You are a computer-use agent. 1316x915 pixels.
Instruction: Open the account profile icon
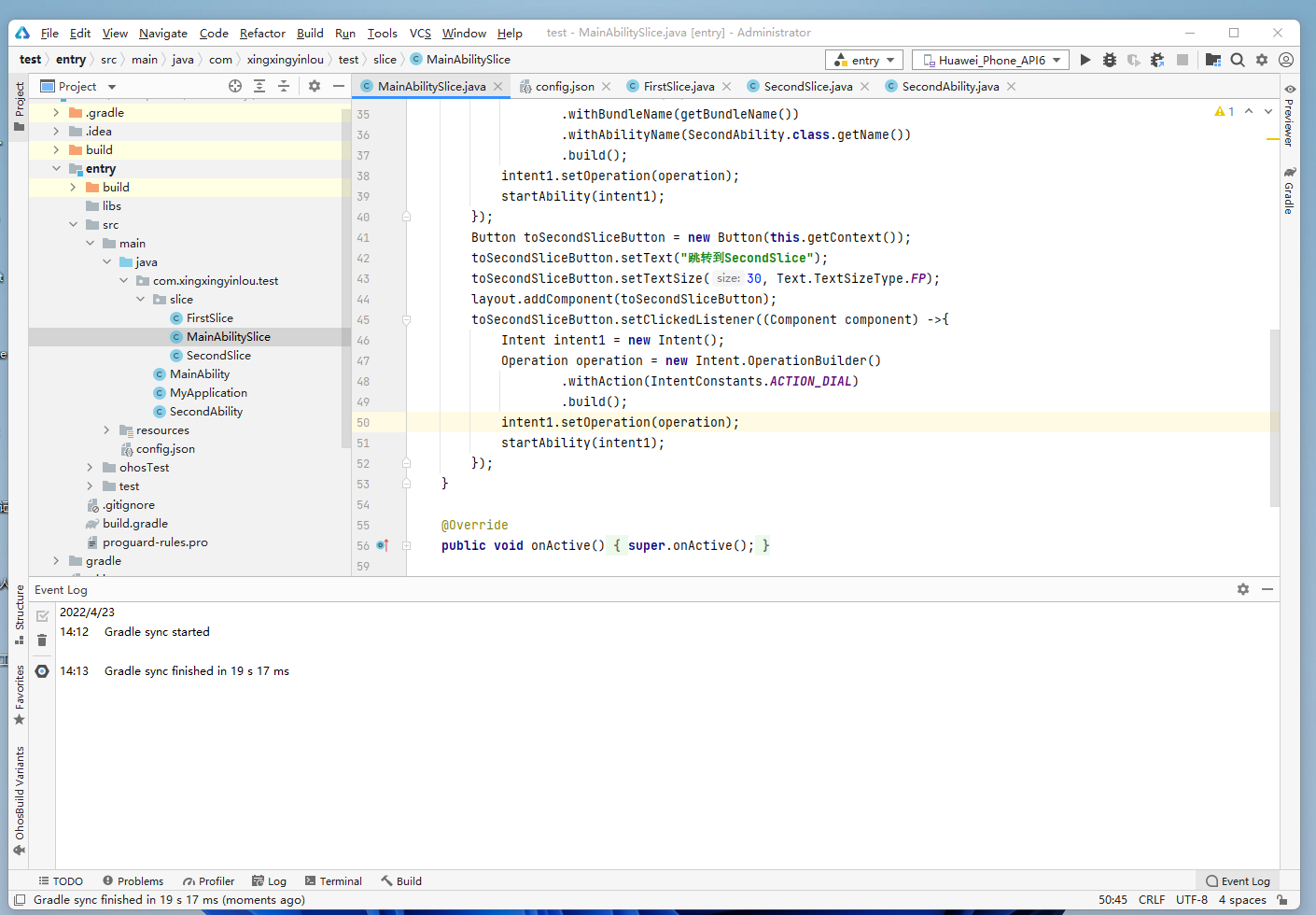(x=1286, y=60)
